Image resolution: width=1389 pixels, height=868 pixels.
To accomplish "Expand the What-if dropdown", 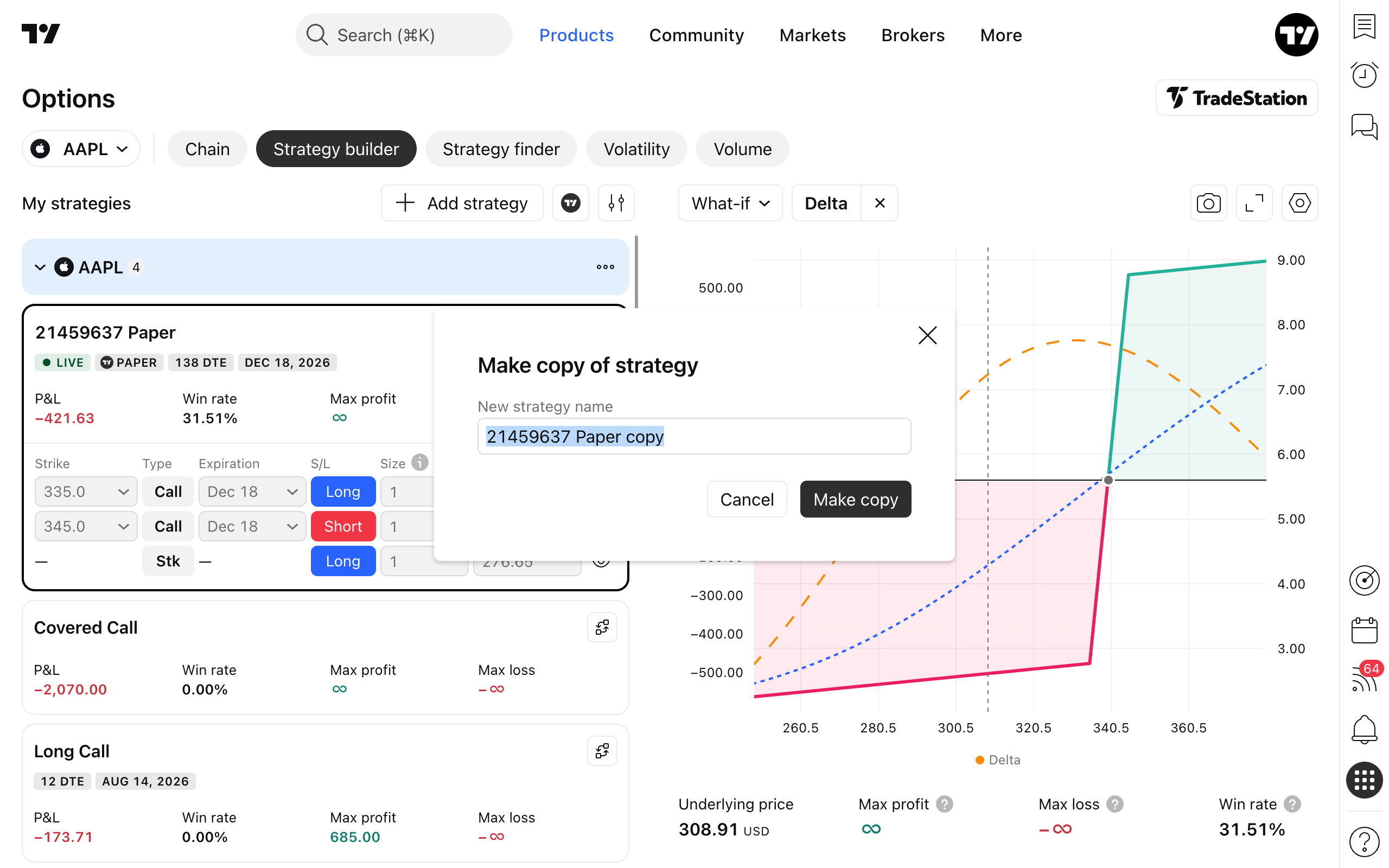I will [730, 203].
